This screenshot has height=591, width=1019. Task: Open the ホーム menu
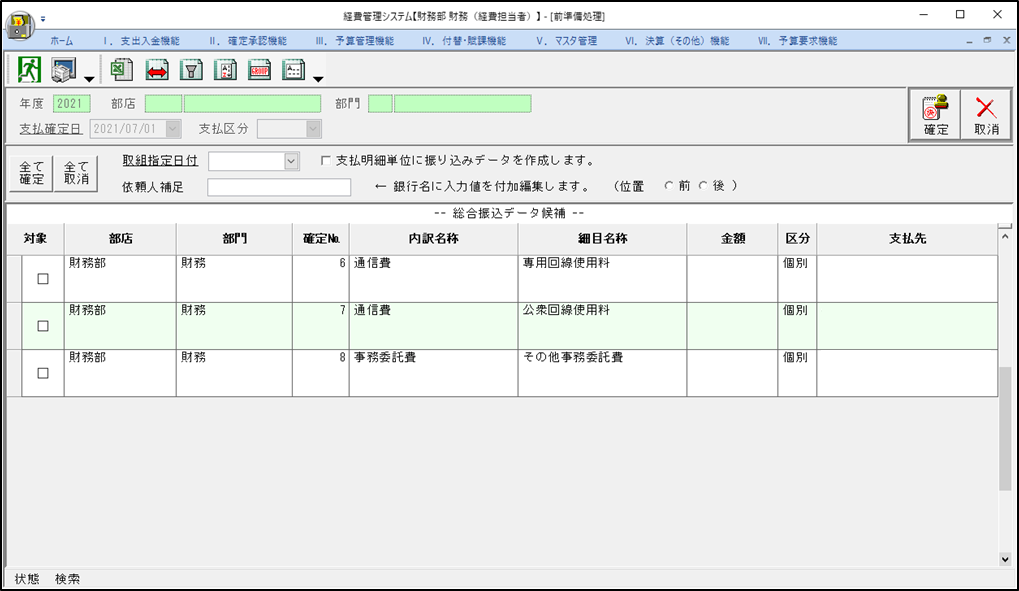click(62, 40)
